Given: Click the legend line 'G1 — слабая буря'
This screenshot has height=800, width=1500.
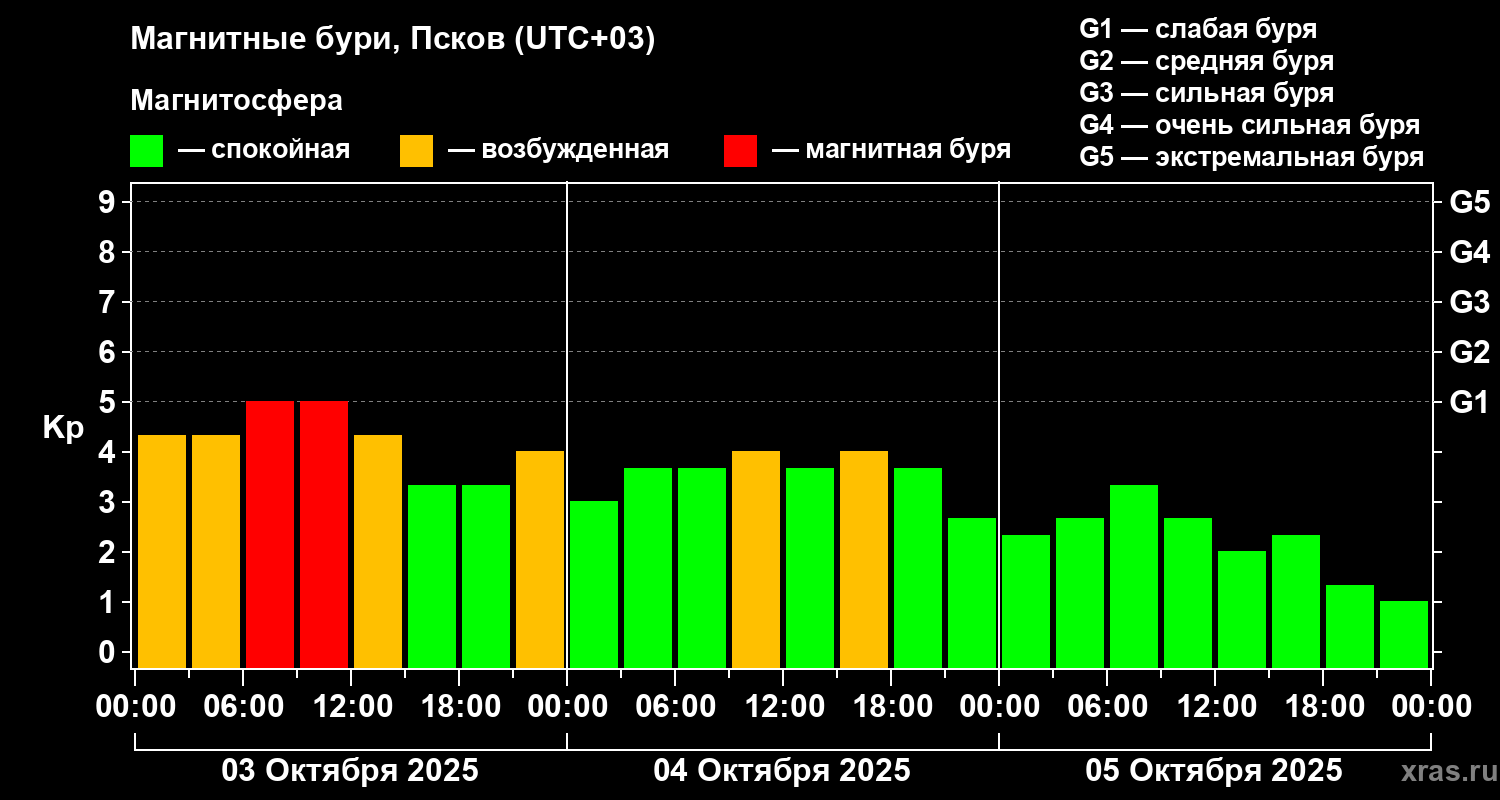Looking at the screenshot, I should pos(1198,29).
